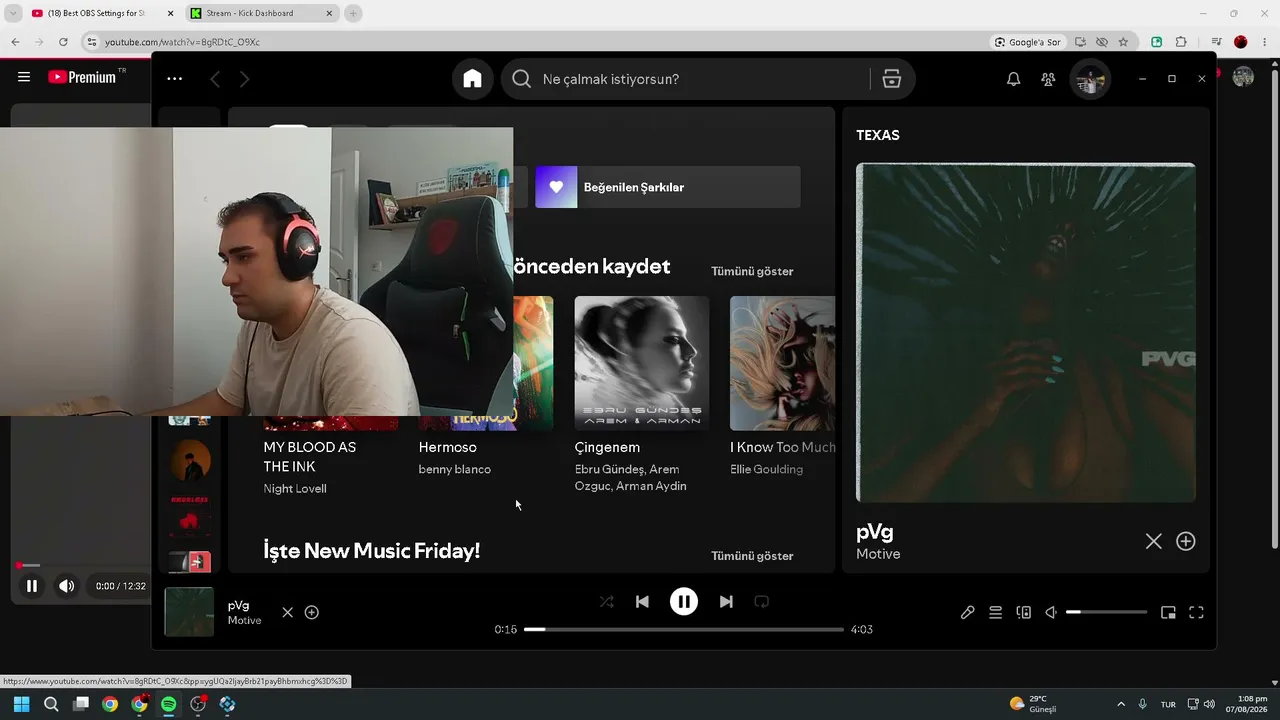Screen dimensions: 1280x720
Task: Open Connect to a device
Action: [x=1023, y=613]
